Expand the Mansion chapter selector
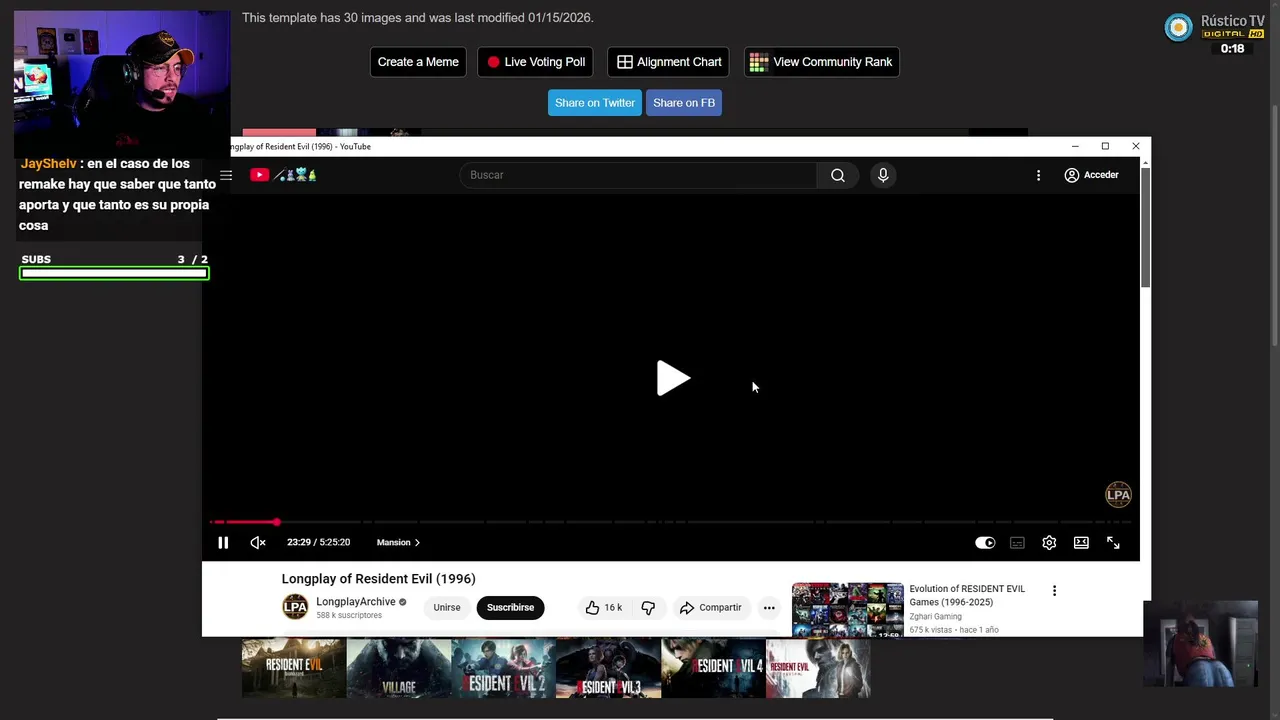 coord(398,542)
